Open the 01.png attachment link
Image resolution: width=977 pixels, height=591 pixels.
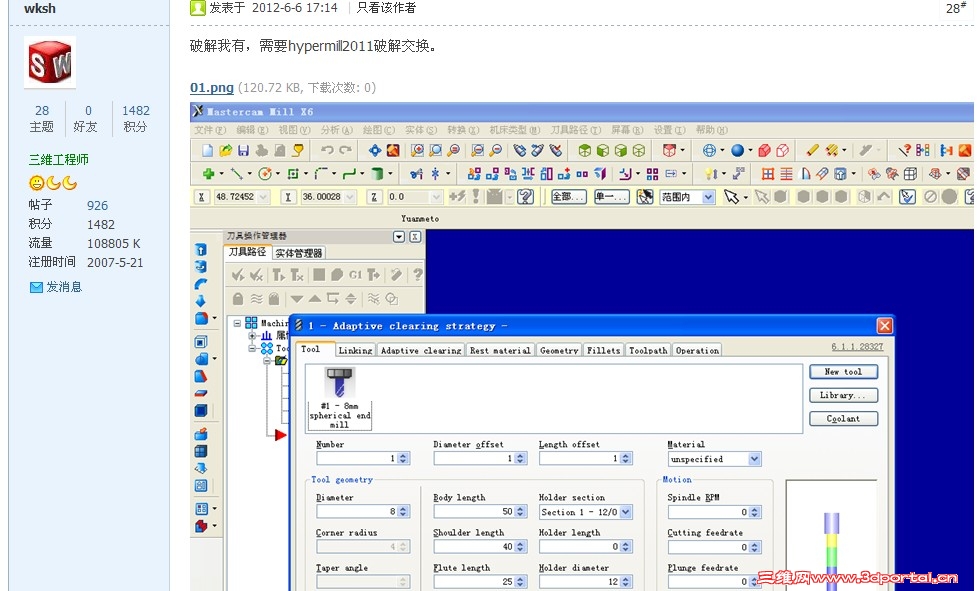click(212, 87)
